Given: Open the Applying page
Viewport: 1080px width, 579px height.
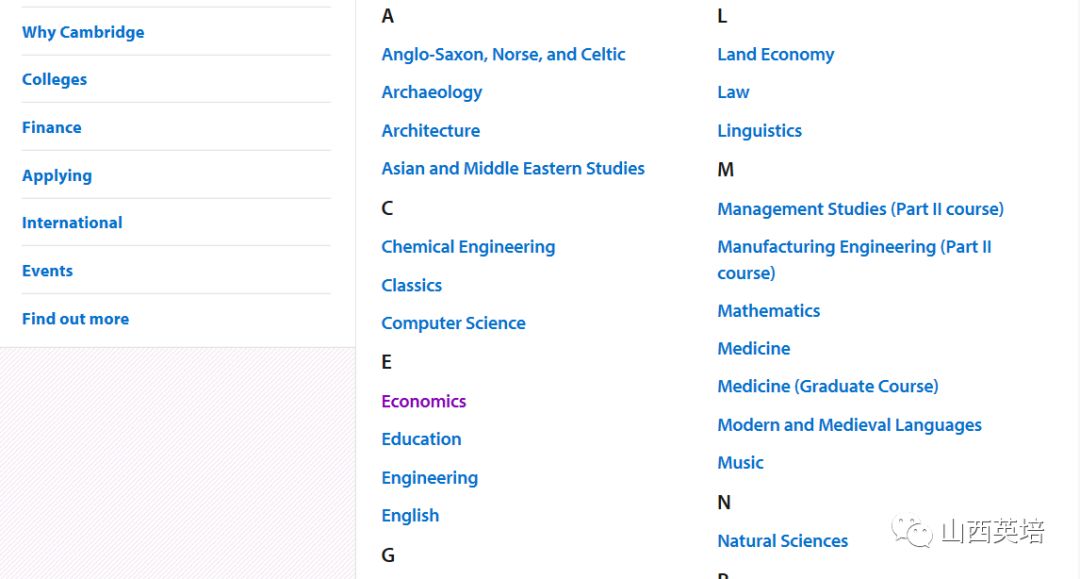Looking at the screenshot, I should (x=57, y=176).
